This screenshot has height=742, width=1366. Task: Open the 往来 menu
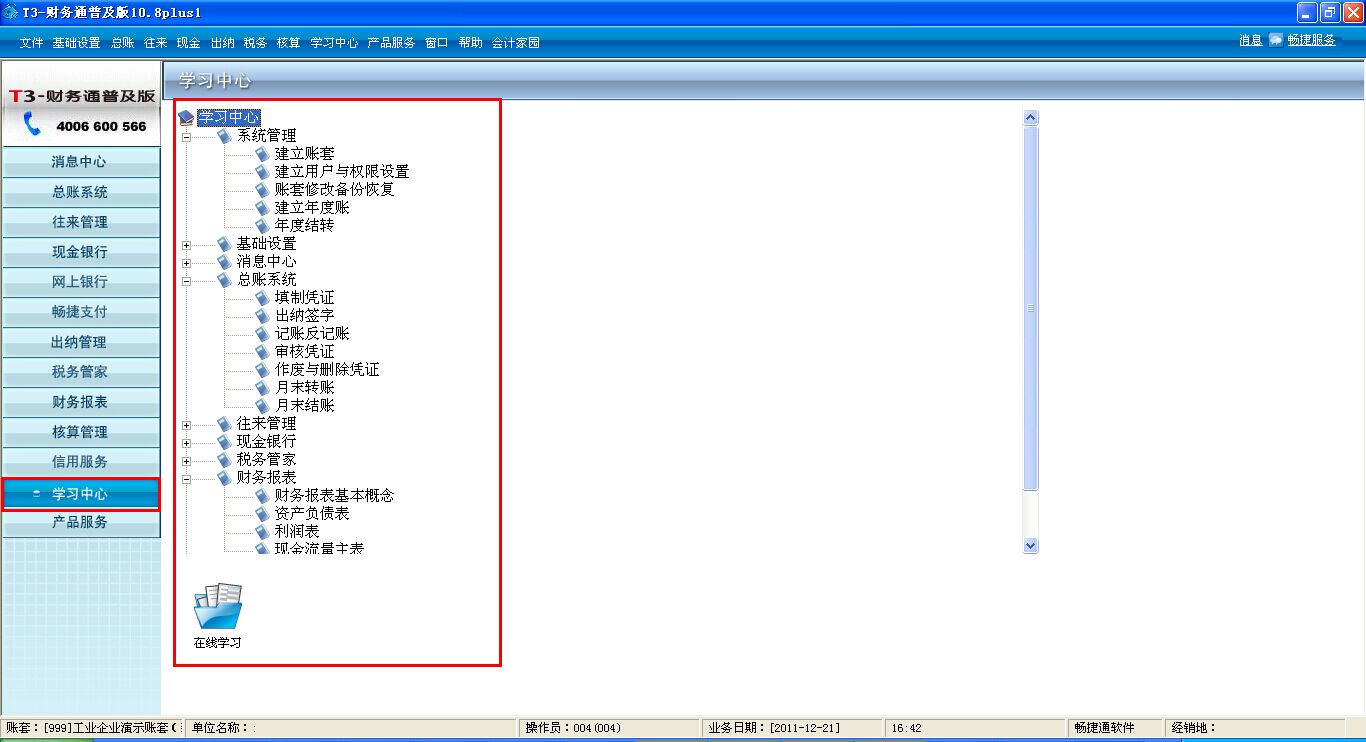(x=155, y=43)
